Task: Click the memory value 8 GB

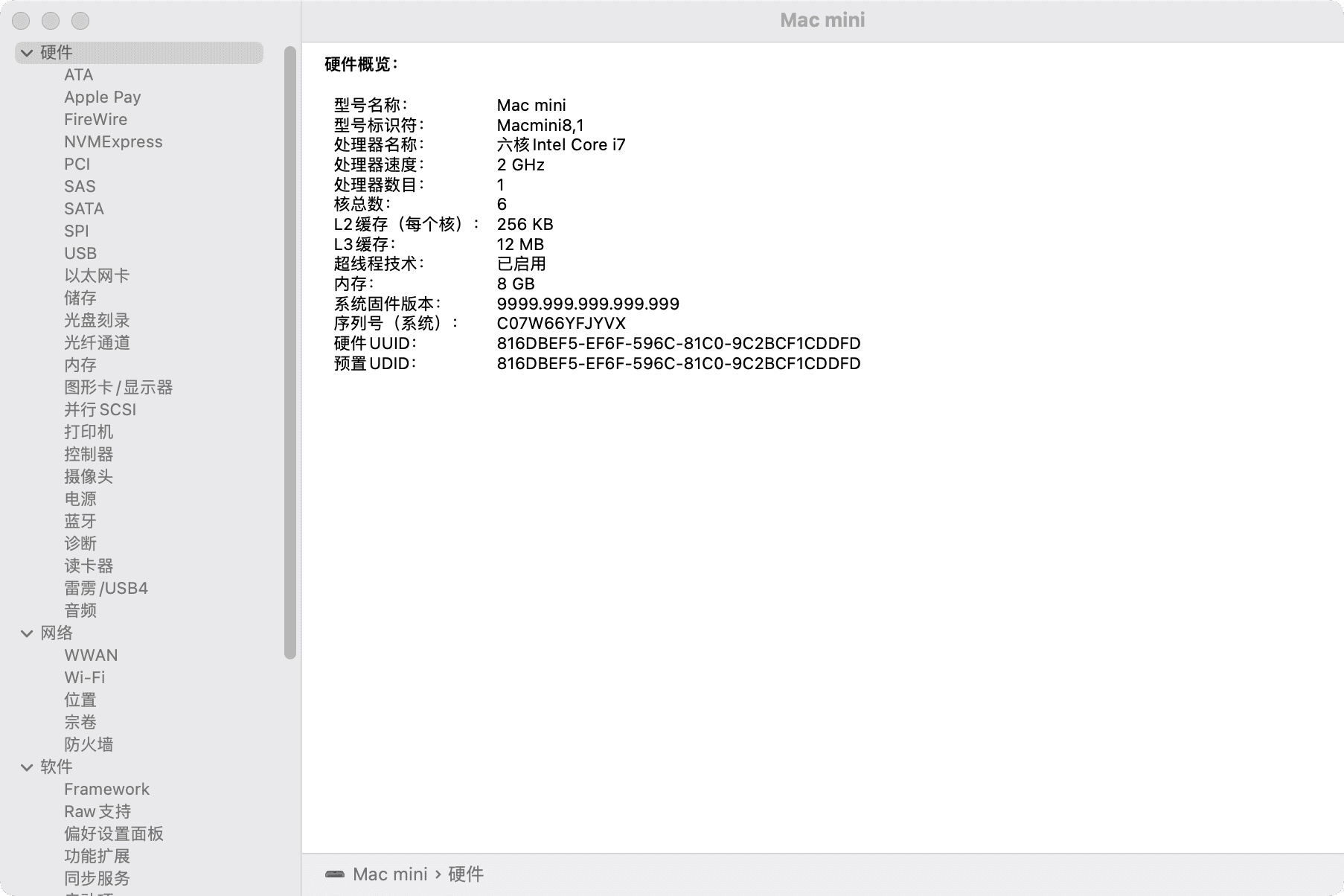Action: [516, 284]
